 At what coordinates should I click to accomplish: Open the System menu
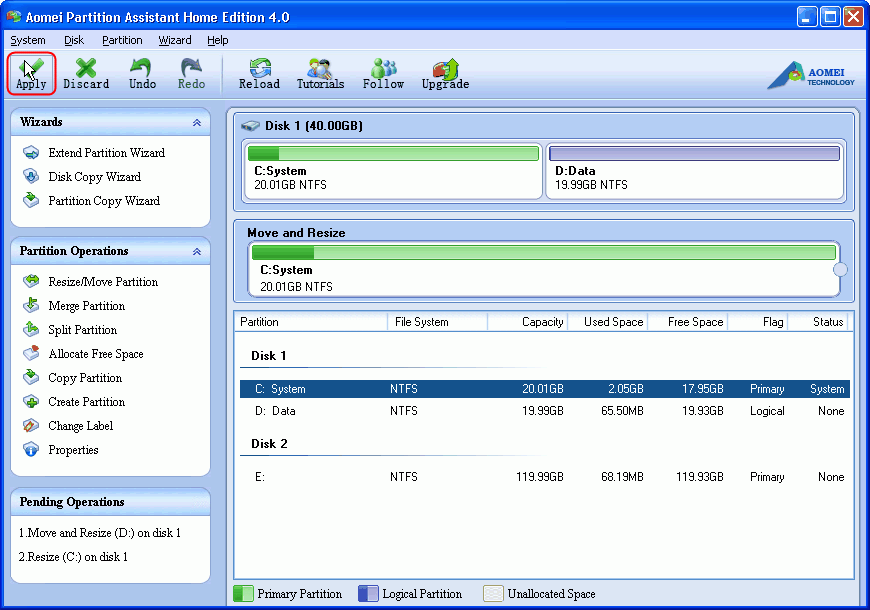[27, 40]
